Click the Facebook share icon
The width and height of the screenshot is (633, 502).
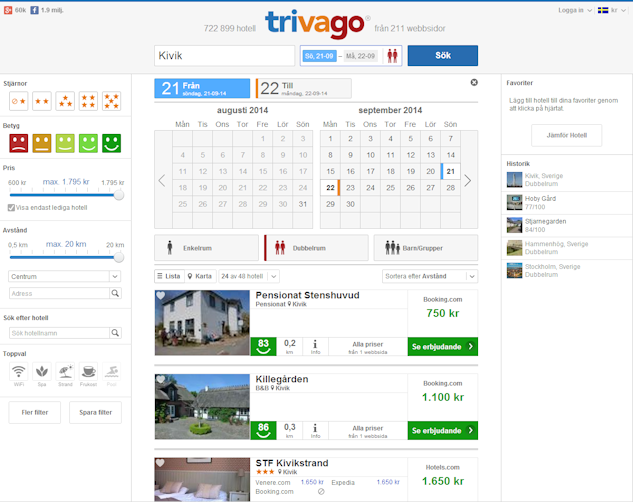(34, 10)
